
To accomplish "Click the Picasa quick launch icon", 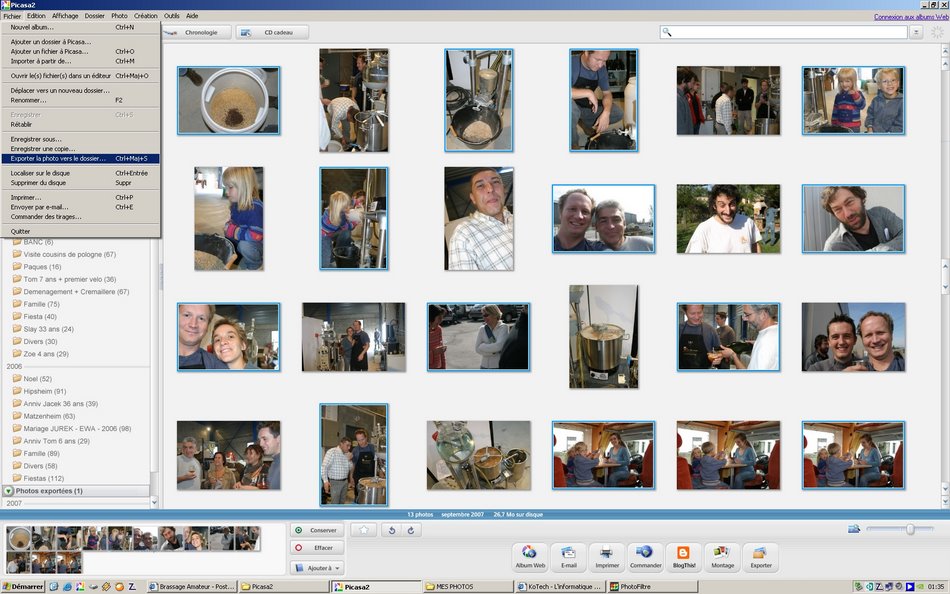I will pyautogui.click(x=79, y=586).
